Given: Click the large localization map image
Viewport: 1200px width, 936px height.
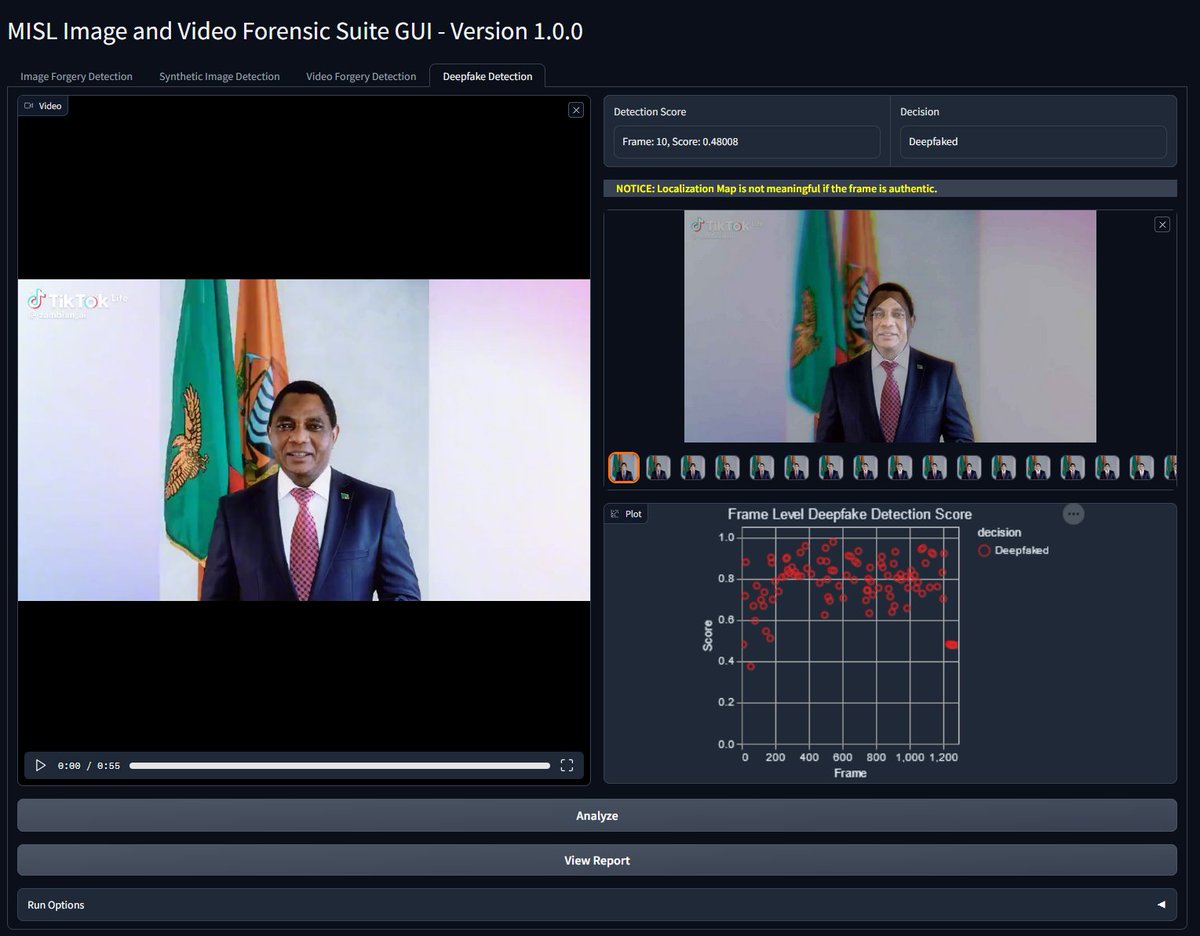Looking at the screenshot, I should (x=890, y=326).
